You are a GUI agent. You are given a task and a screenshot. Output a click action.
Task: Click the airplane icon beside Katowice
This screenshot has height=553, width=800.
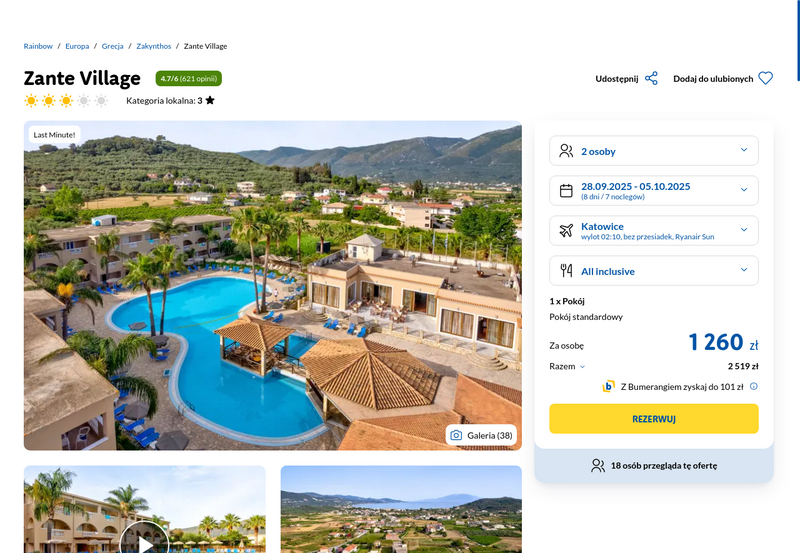(566, 231)
